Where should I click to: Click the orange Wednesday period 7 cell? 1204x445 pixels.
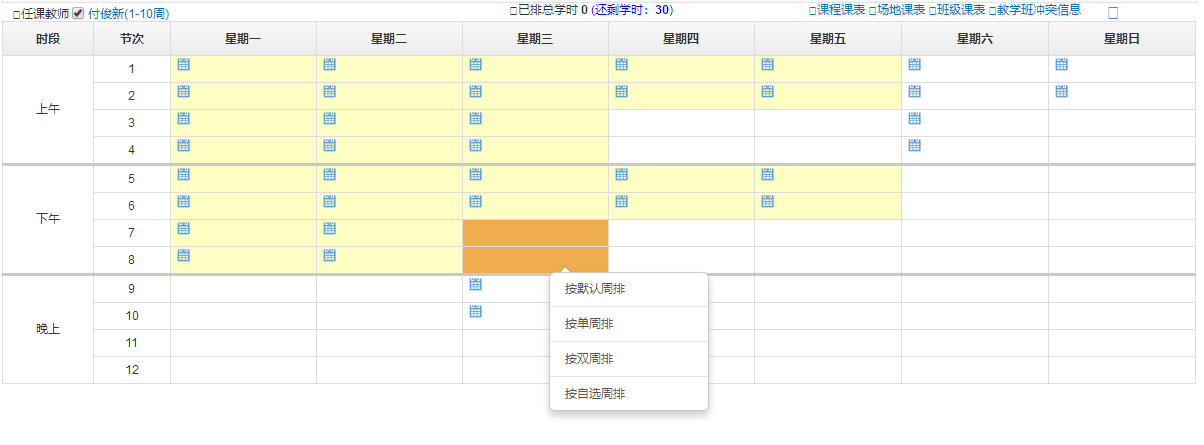point(535,233)
